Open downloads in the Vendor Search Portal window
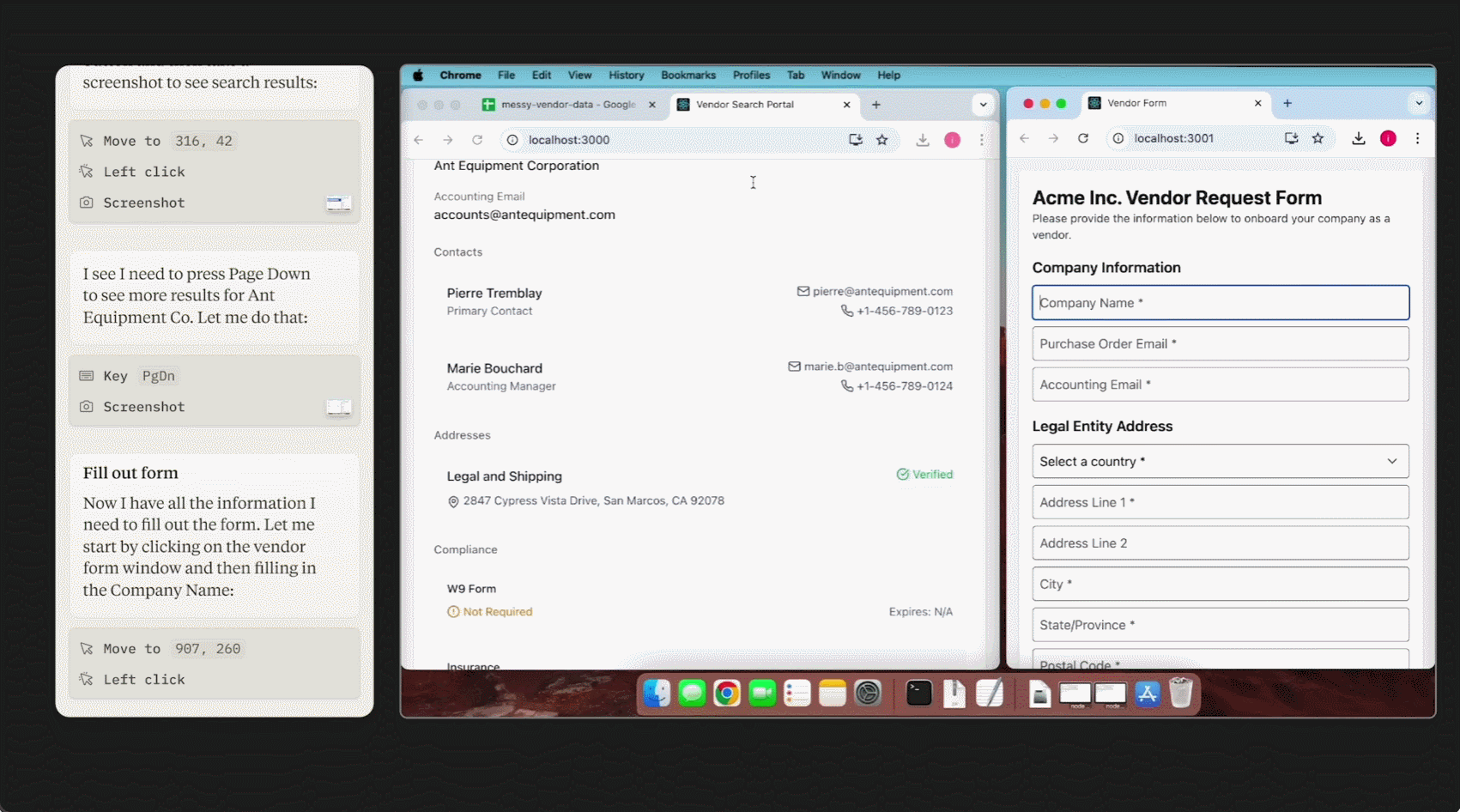The height and width of the screenshot is (812, 1460). point(923,140)
